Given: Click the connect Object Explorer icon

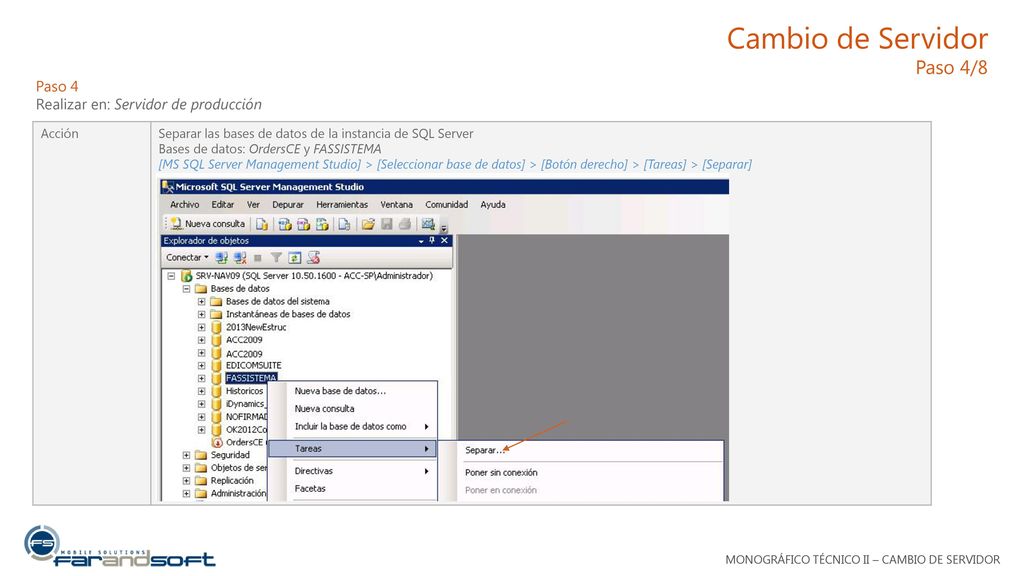Looking at the screenshot, I should point(222,258).
